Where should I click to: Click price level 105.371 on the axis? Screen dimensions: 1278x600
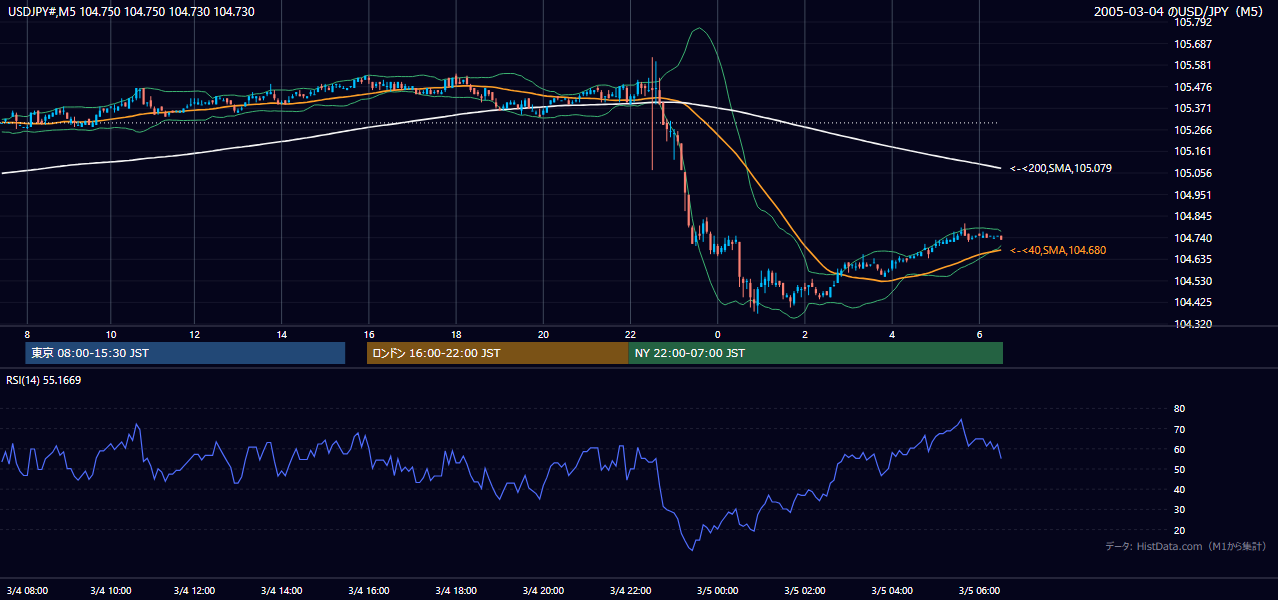coord(1192,108)
